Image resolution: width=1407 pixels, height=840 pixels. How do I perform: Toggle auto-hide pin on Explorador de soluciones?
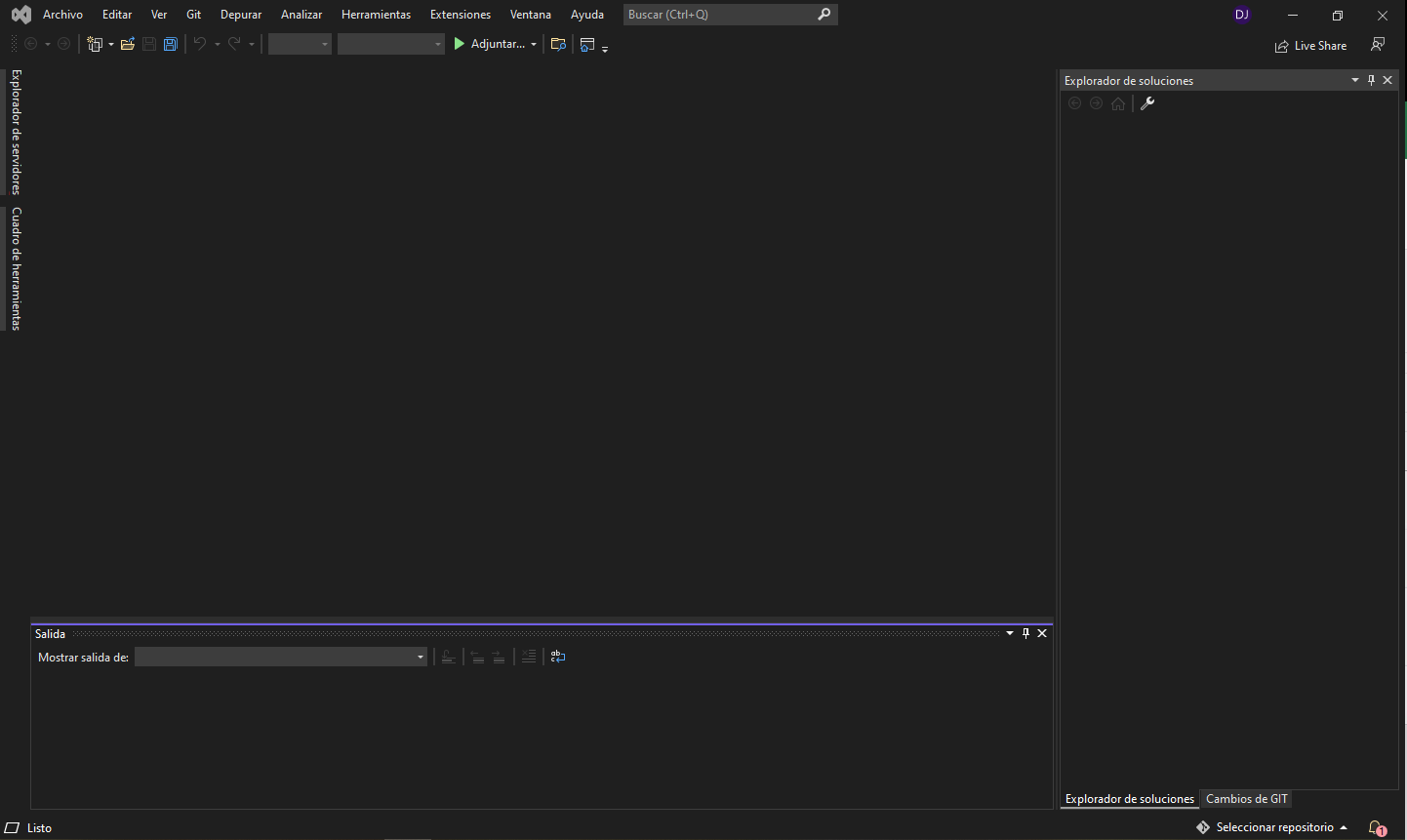[x=1371, y=80]
